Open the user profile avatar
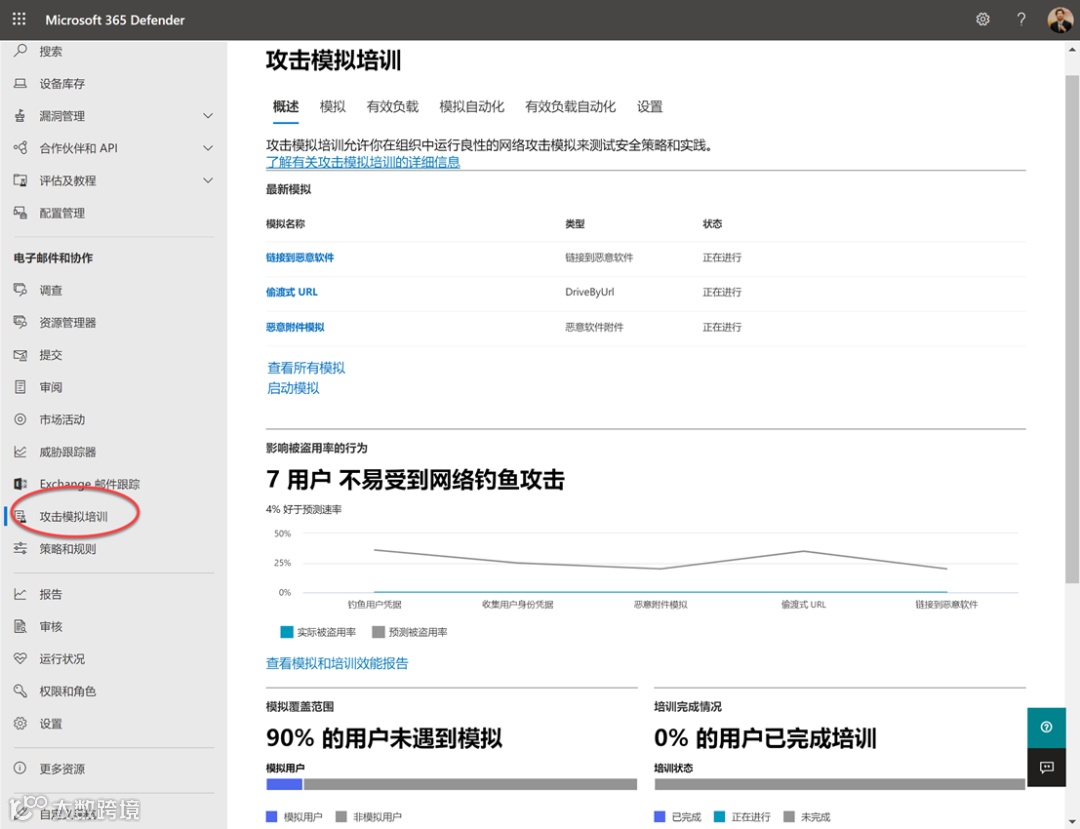The image size is (1080, 829). click(1059, 20)
